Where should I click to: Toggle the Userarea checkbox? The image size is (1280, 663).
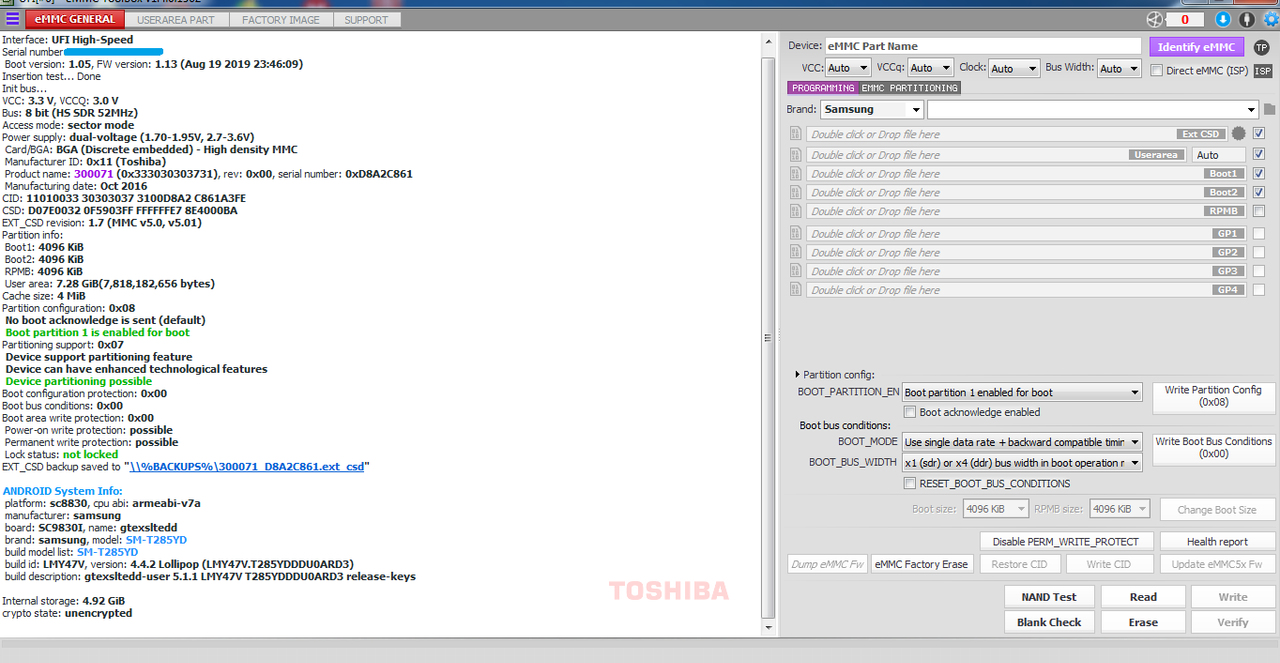coord(1259,155)
